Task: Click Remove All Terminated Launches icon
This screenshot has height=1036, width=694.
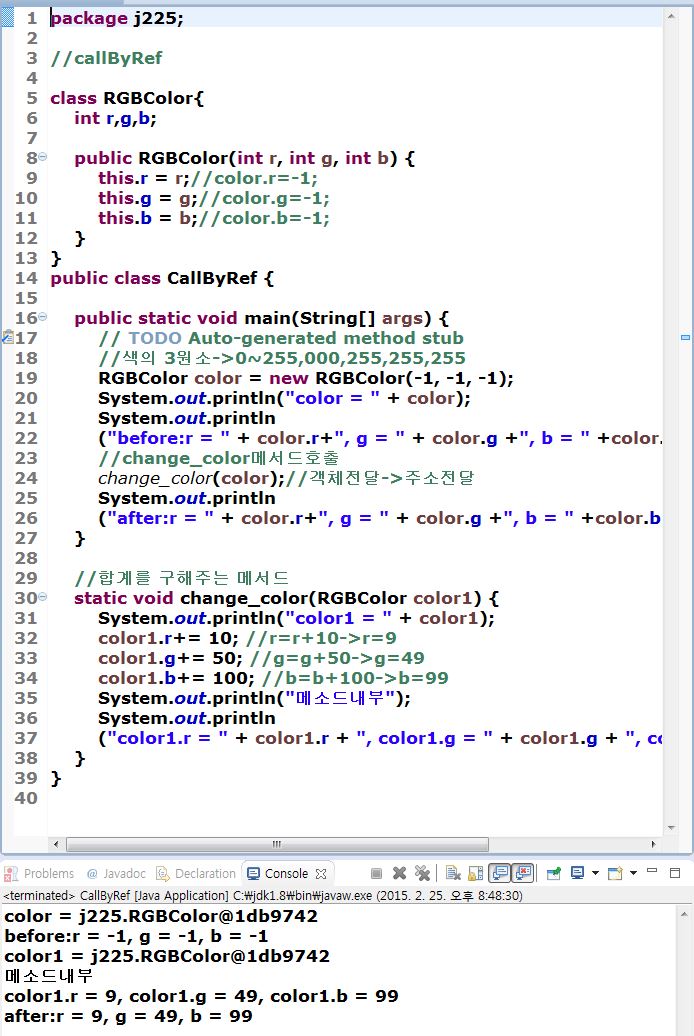Action: (x=422, y=873)
